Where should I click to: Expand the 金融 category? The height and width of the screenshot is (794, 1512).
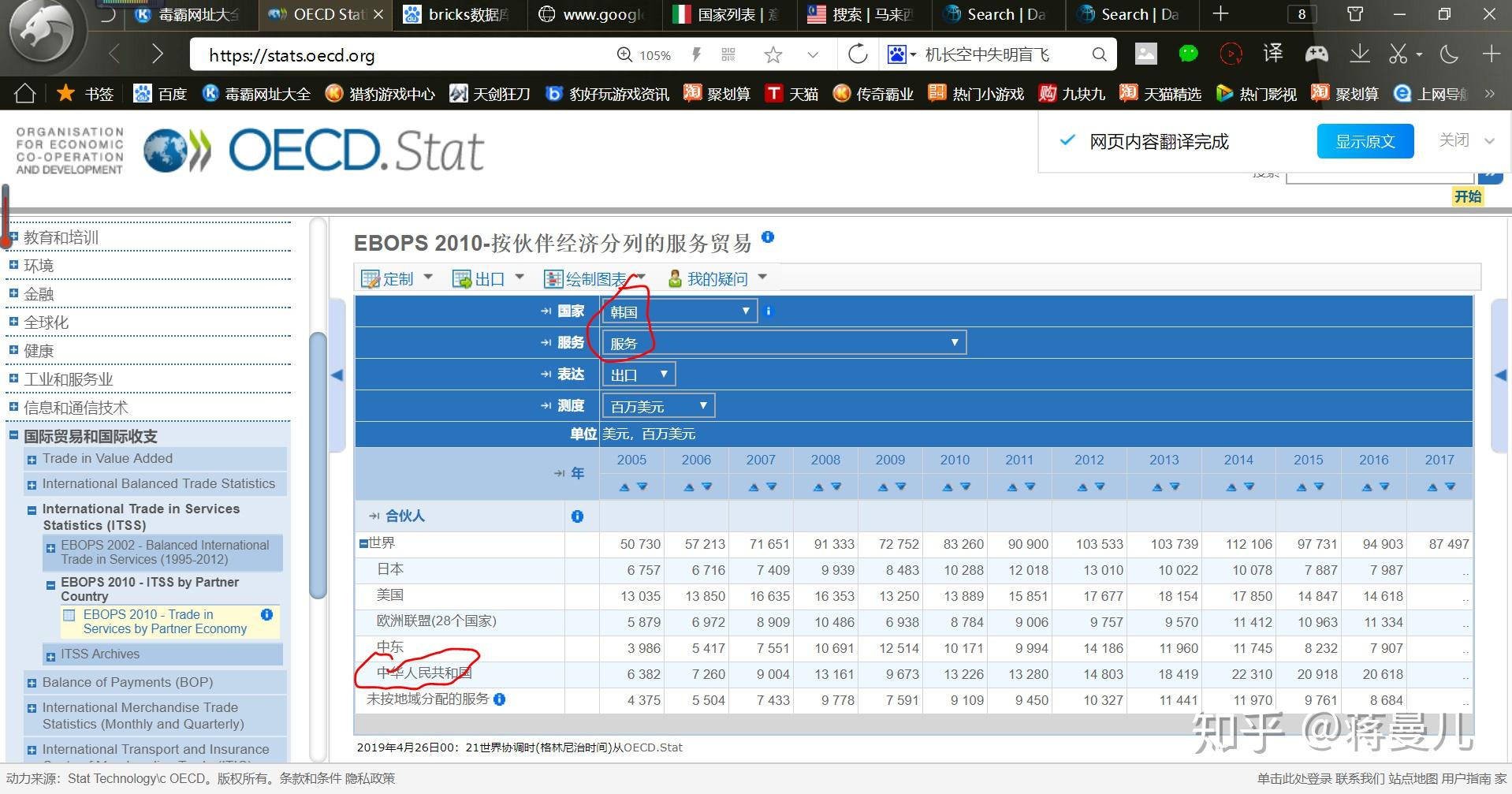pos(13,293)
